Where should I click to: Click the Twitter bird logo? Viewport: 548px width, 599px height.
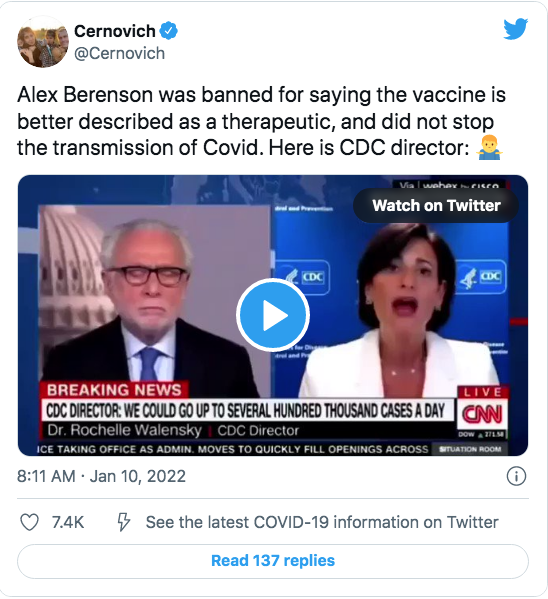(x=516, y=29)
